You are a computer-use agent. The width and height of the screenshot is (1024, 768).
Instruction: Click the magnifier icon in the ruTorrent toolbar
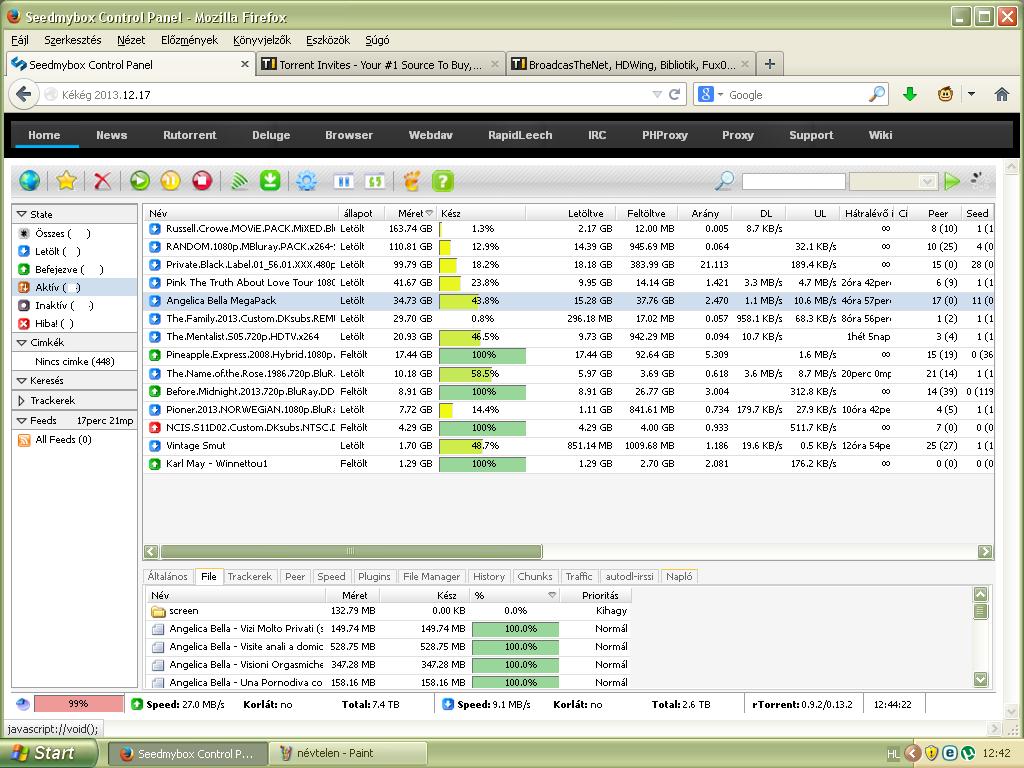724,181
